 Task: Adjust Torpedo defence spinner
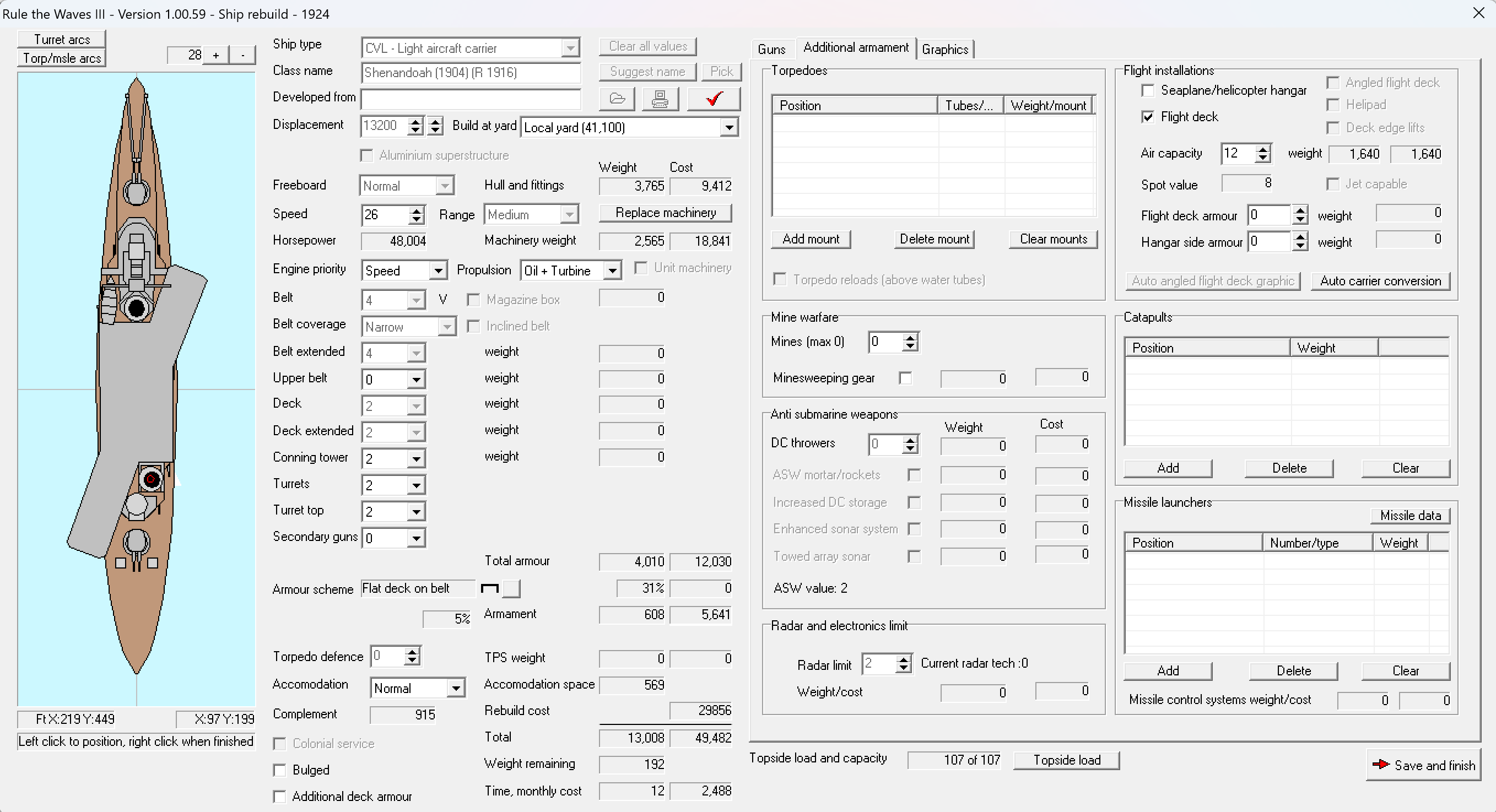[x=412, y=657]
